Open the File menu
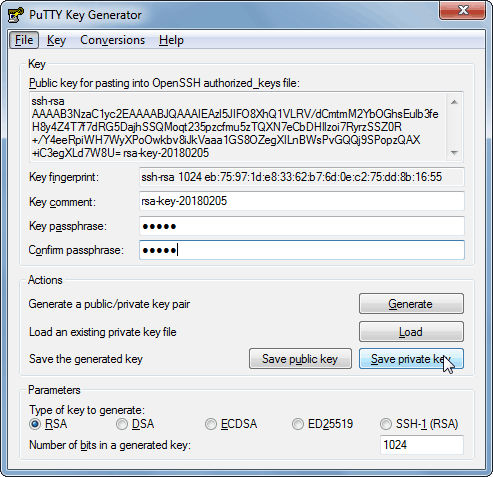The width and height of the screenshot is (493, 477). pos(24,40)
